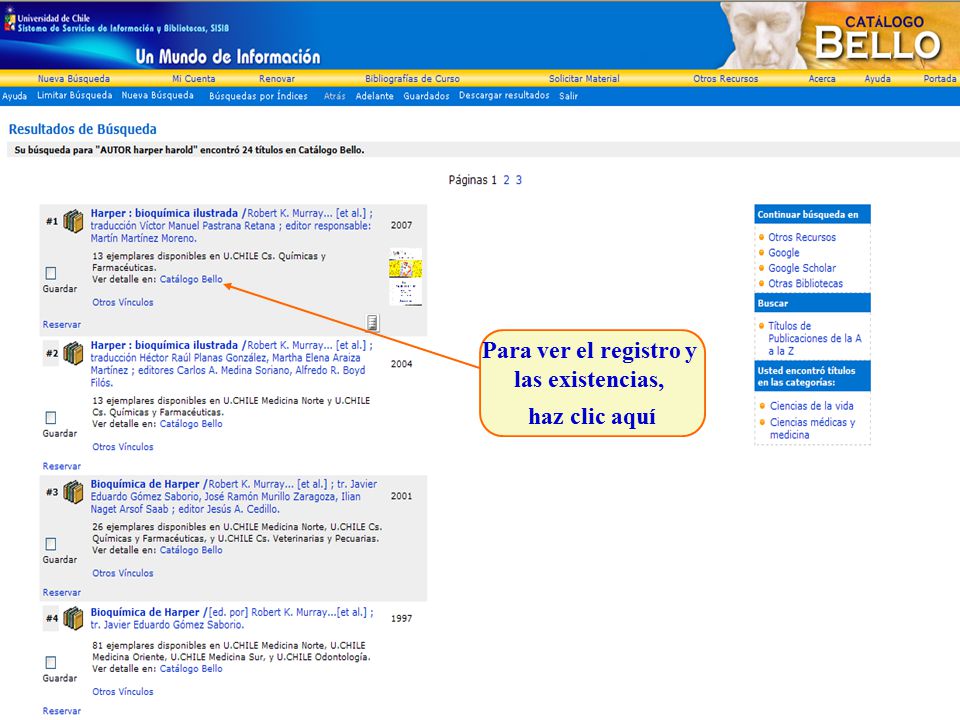Click the book icon beside result #2

[x=73, y=353]
